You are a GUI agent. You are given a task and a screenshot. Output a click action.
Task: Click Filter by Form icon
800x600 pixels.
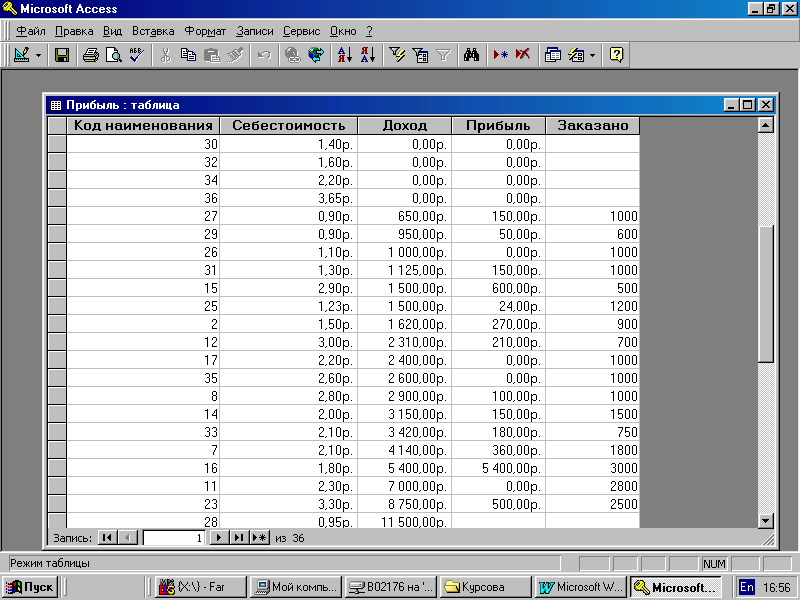point(420,55)
